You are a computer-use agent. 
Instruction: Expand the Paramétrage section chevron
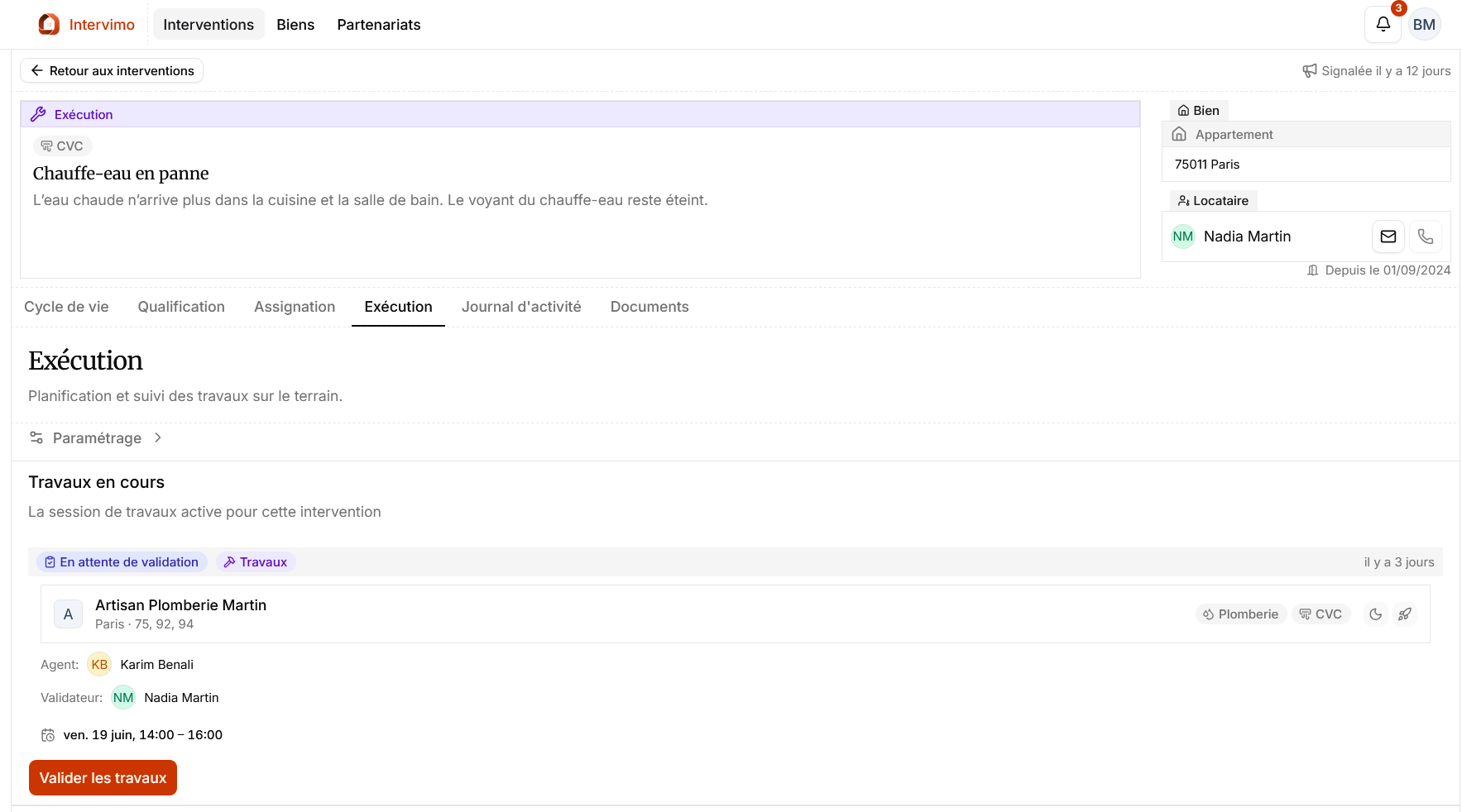[x=157, y=437]
